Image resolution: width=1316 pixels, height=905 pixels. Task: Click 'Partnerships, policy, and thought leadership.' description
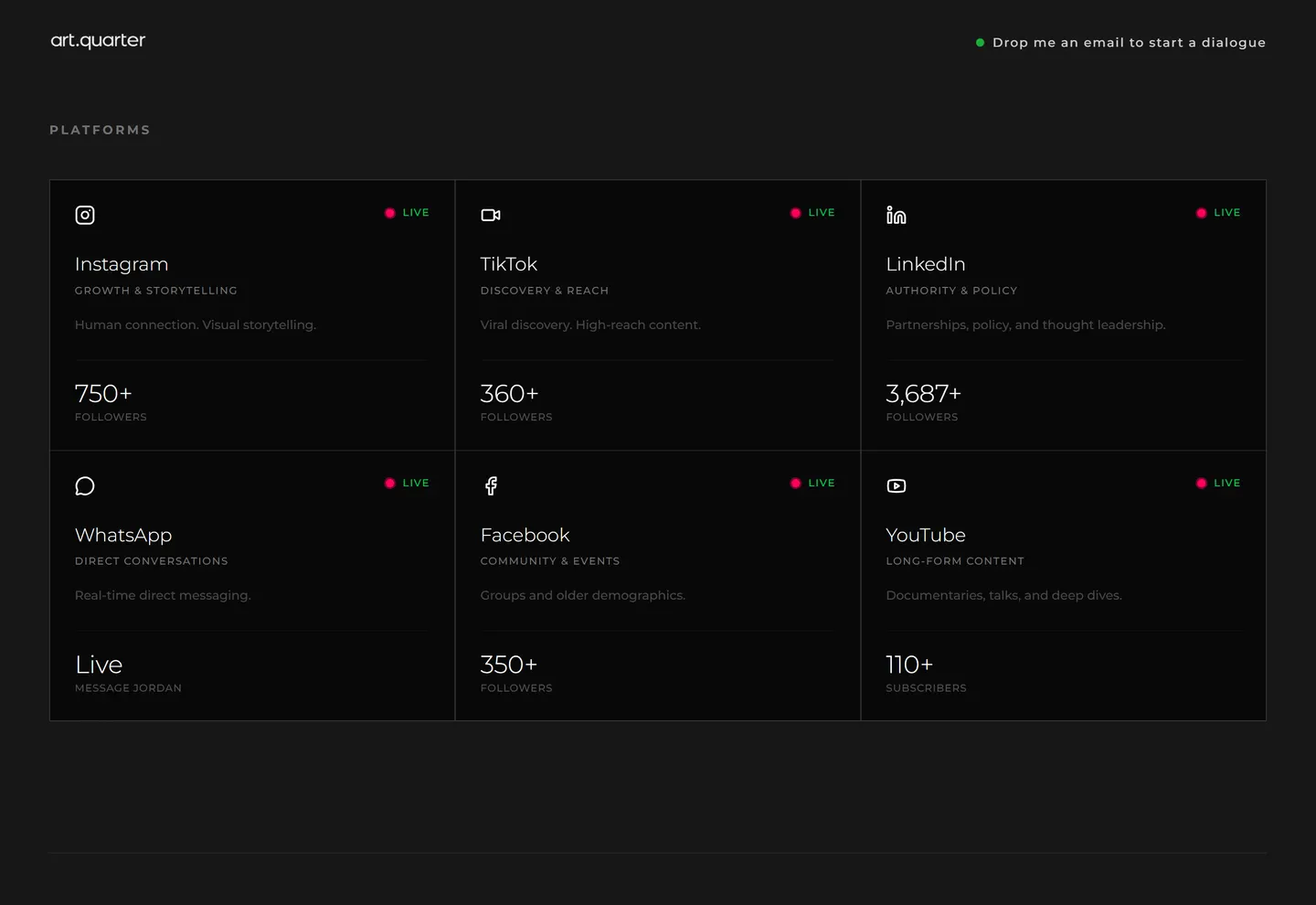coord(1026,325)
